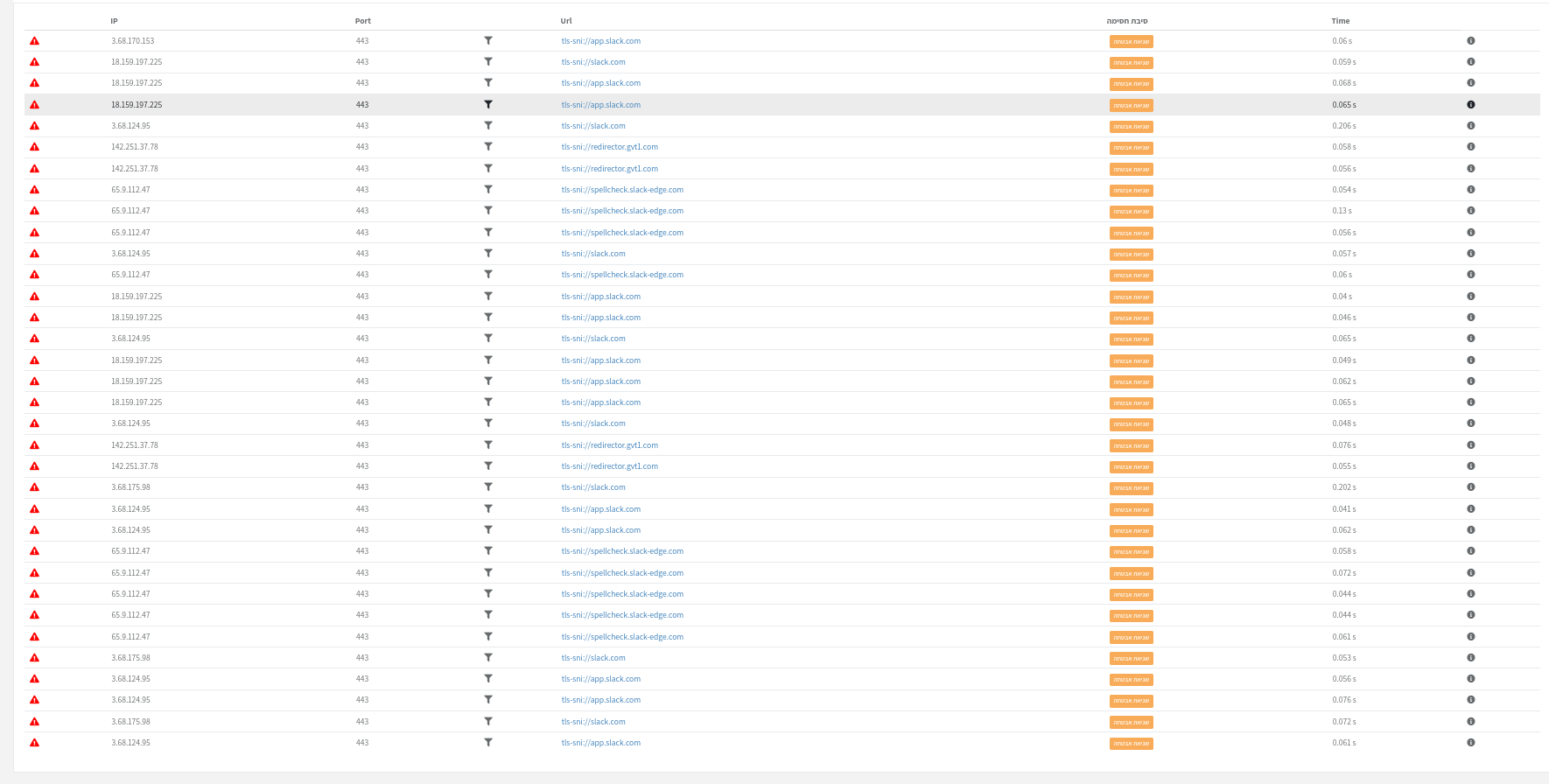Screen dimensions: 1549x784
Task: Click the orange block-reason badge in 0.04 s row
Action: click(1131, 297)
